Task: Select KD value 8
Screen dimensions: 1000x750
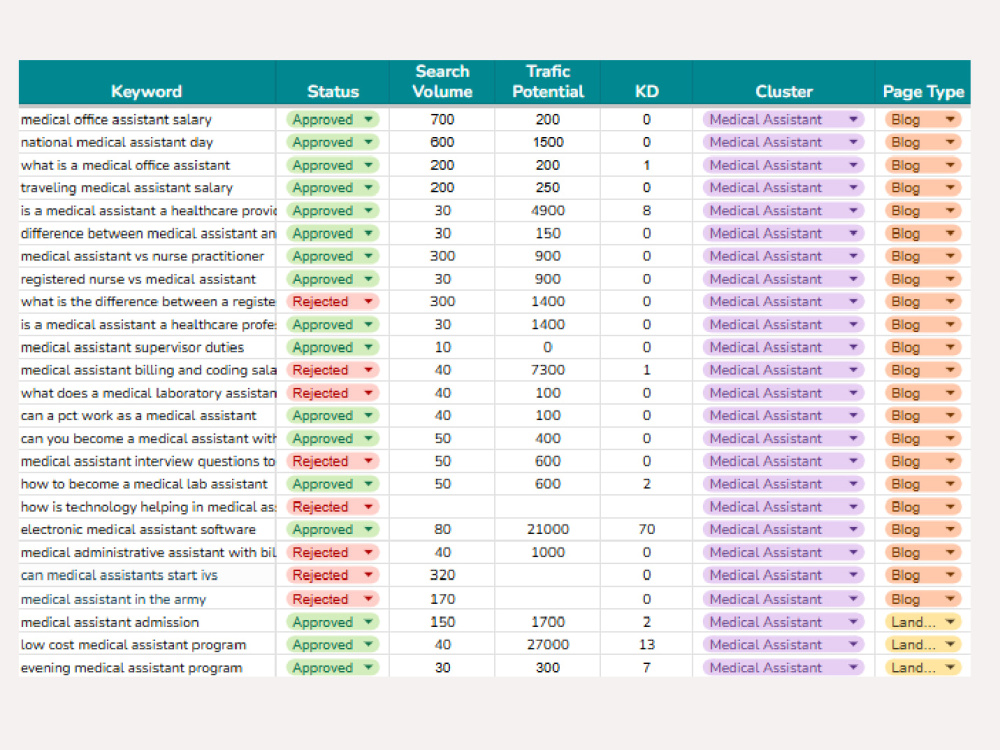Action: tap(647, 210)
